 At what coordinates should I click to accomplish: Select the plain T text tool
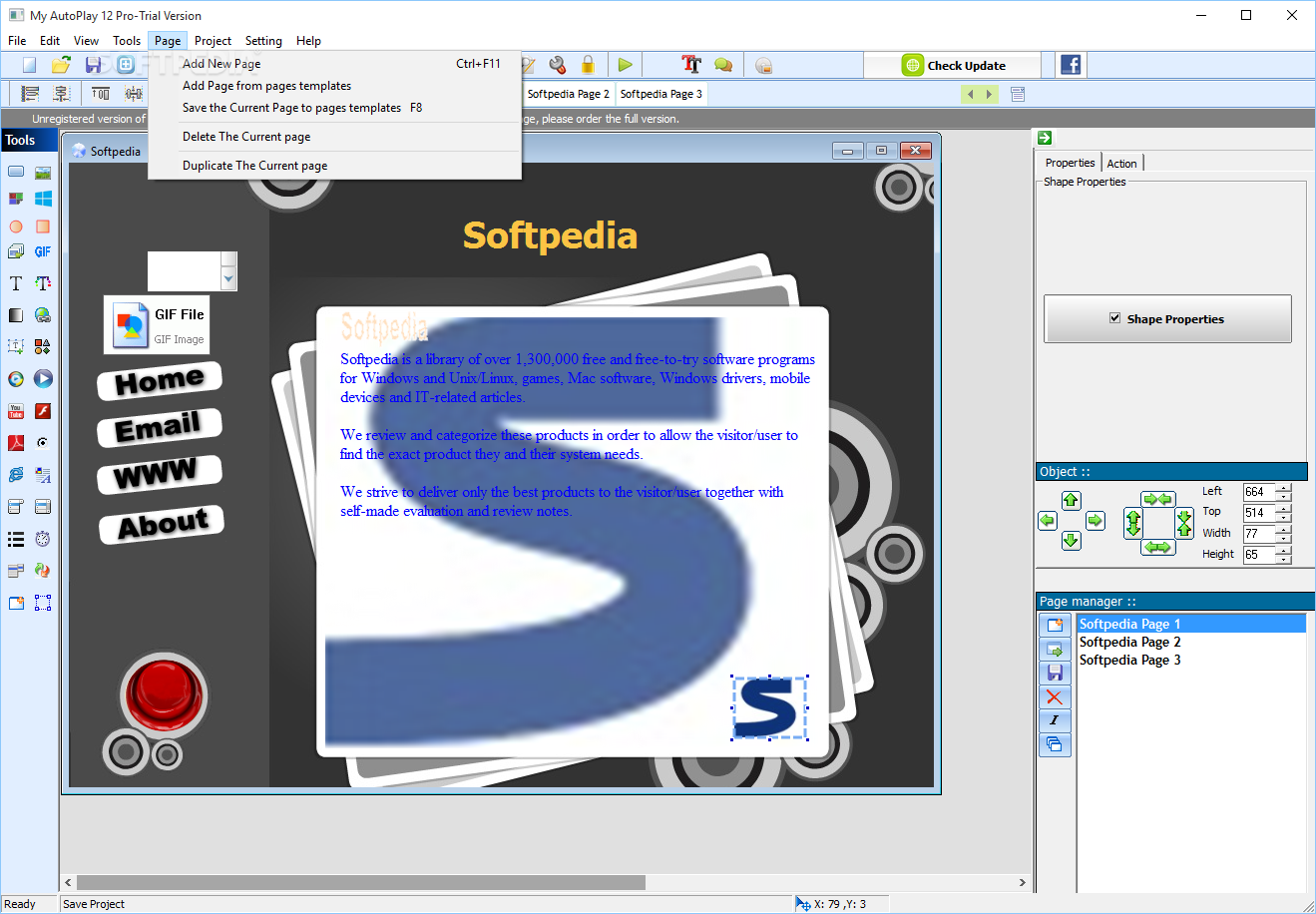(x=16, y=283)
